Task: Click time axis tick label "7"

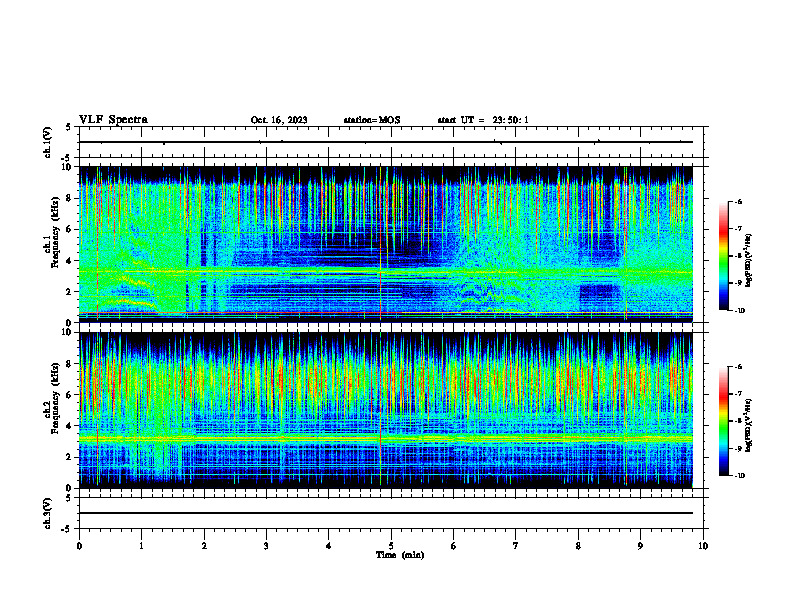Action: click(516, 546)
